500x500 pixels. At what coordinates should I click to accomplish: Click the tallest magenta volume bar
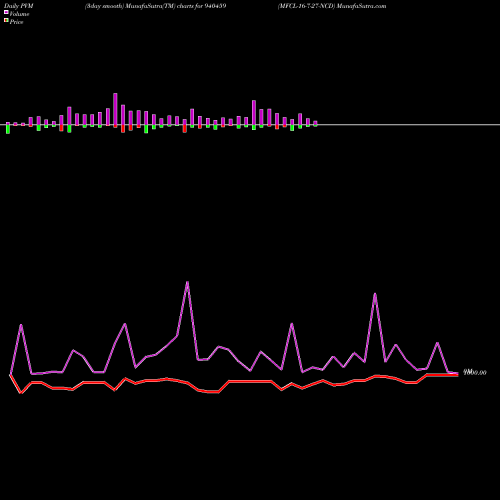pos(115,110)
